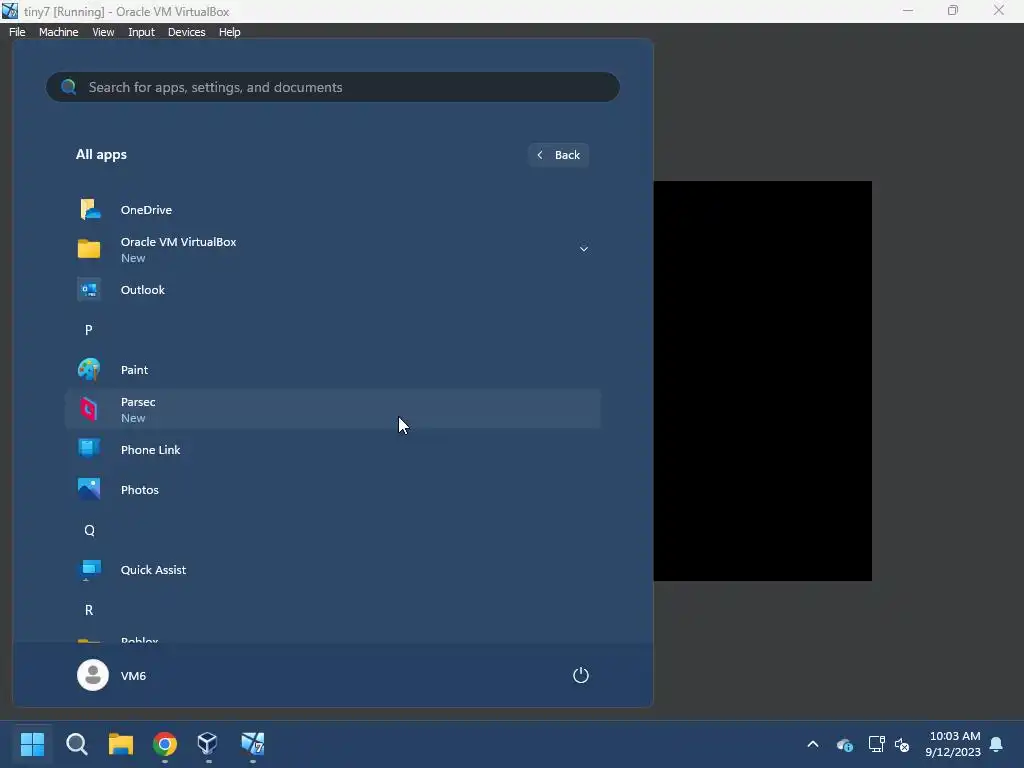Select the OneDrive text label
1024x768 pixels.
coord(146,210)
